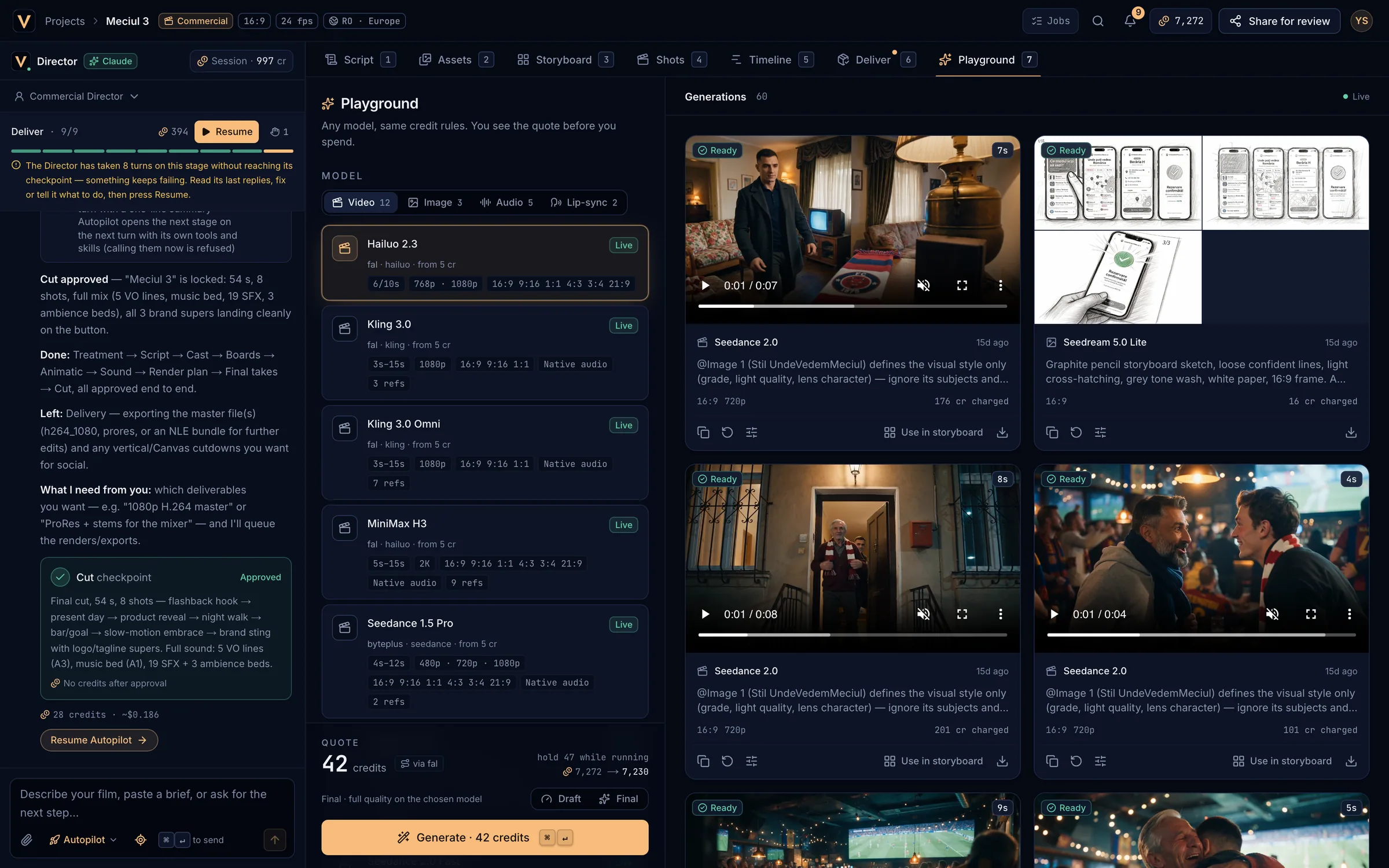The width and height of the screenshot is (1389, 868).
Task: Open the Timeline tab
Action: pos(771,60)
